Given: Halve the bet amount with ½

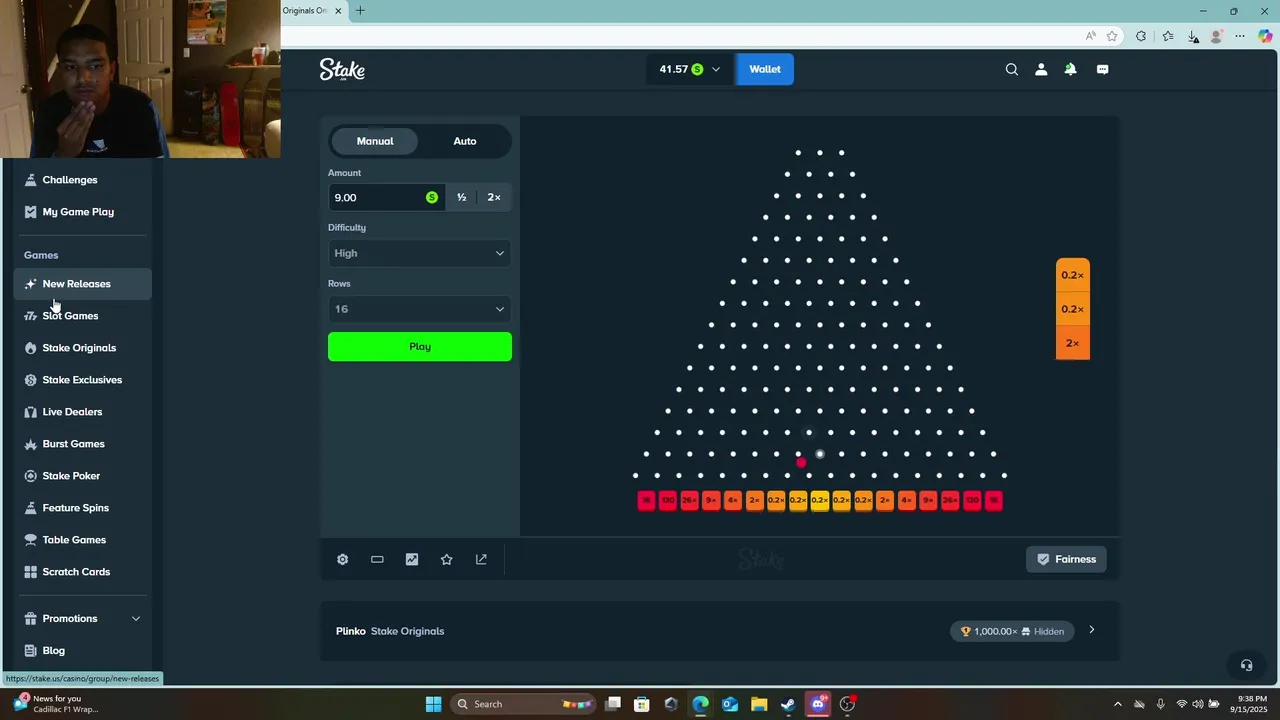Looking at the screenshot, I should click(x=462, y=197).
